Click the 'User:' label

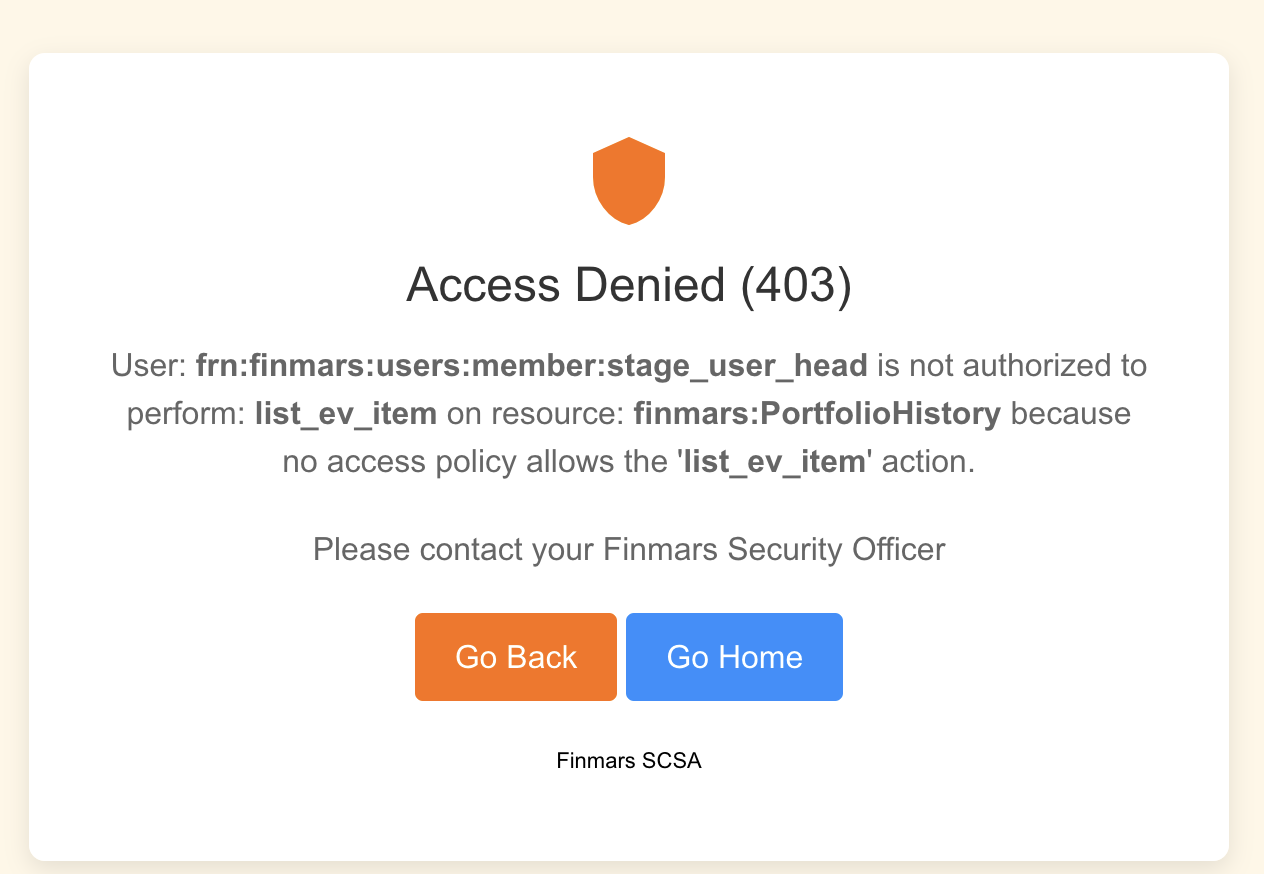coord(148,366)
